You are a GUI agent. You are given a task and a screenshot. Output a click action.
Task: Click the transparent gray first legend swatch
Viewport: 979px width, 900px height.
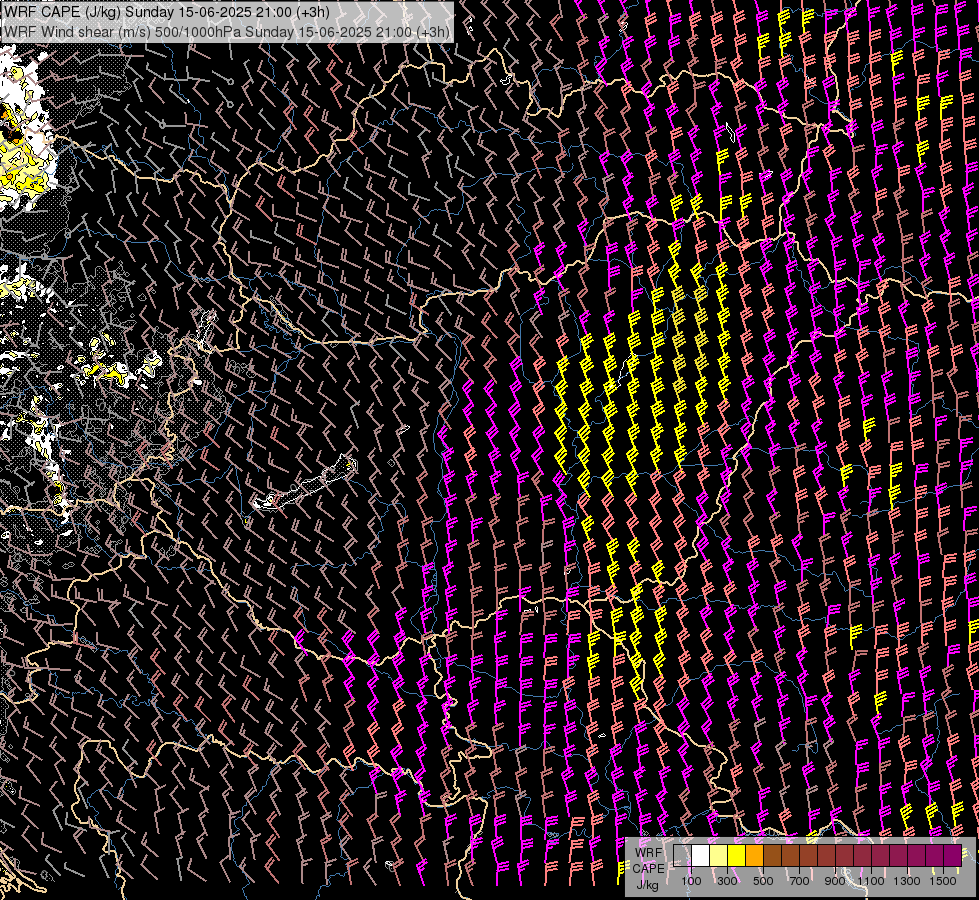(682, 855)
